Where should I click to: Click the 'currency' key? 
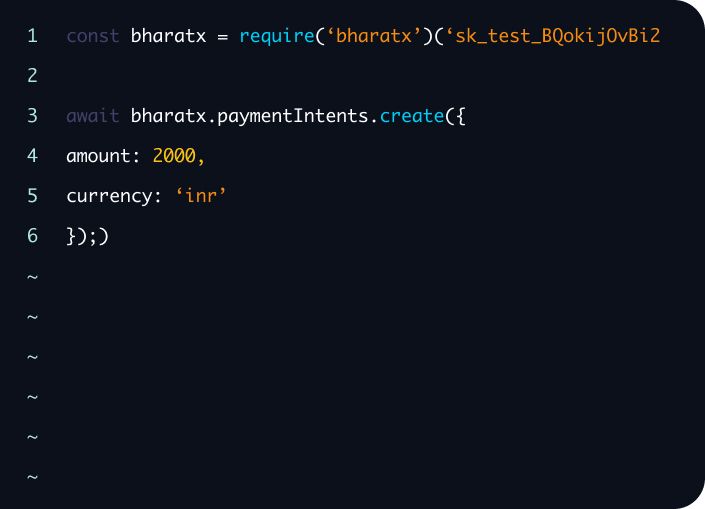click(110, 196)
